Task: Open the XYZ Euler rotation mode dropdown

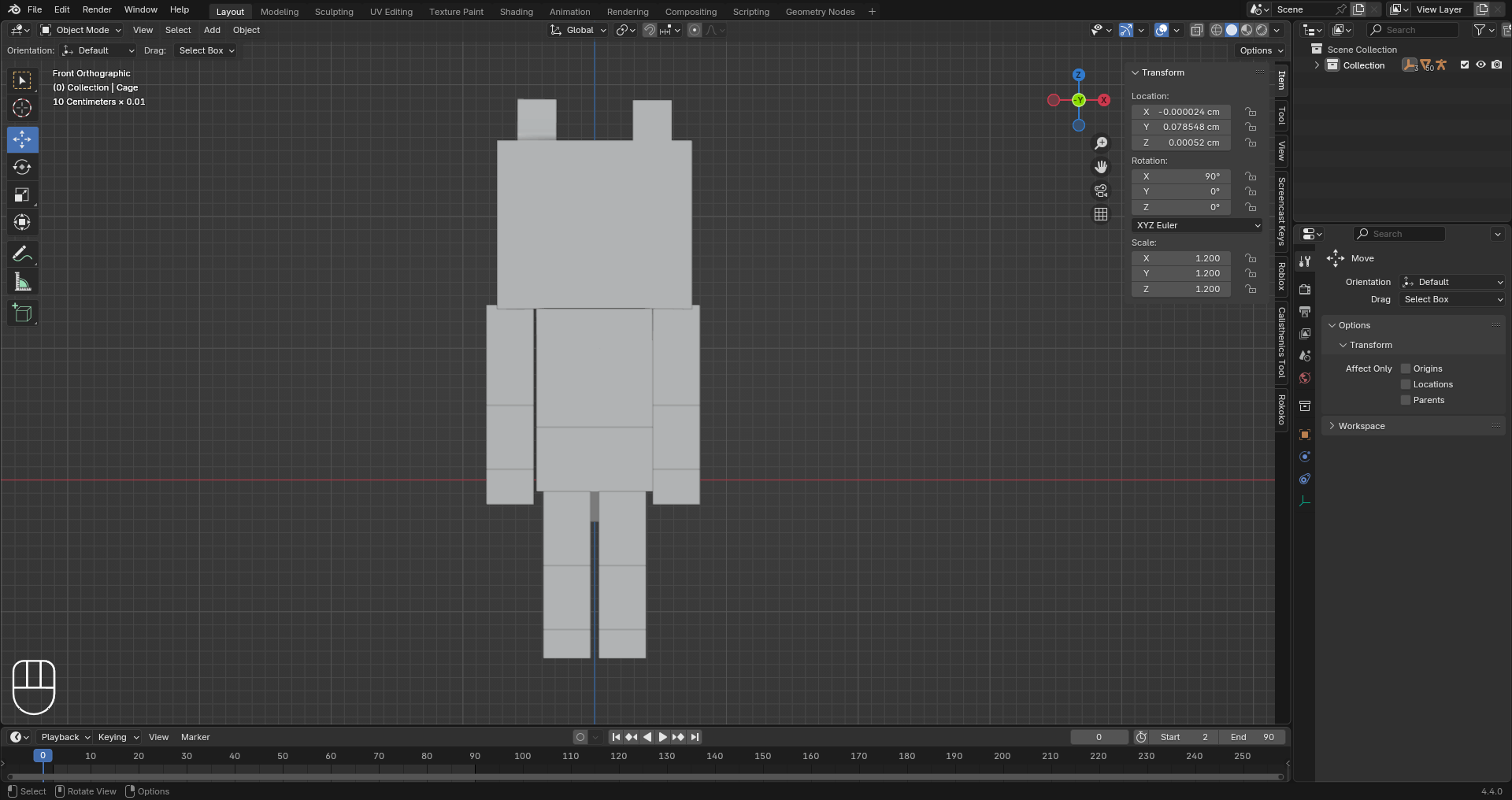Action: click(x=1197, y=225)
